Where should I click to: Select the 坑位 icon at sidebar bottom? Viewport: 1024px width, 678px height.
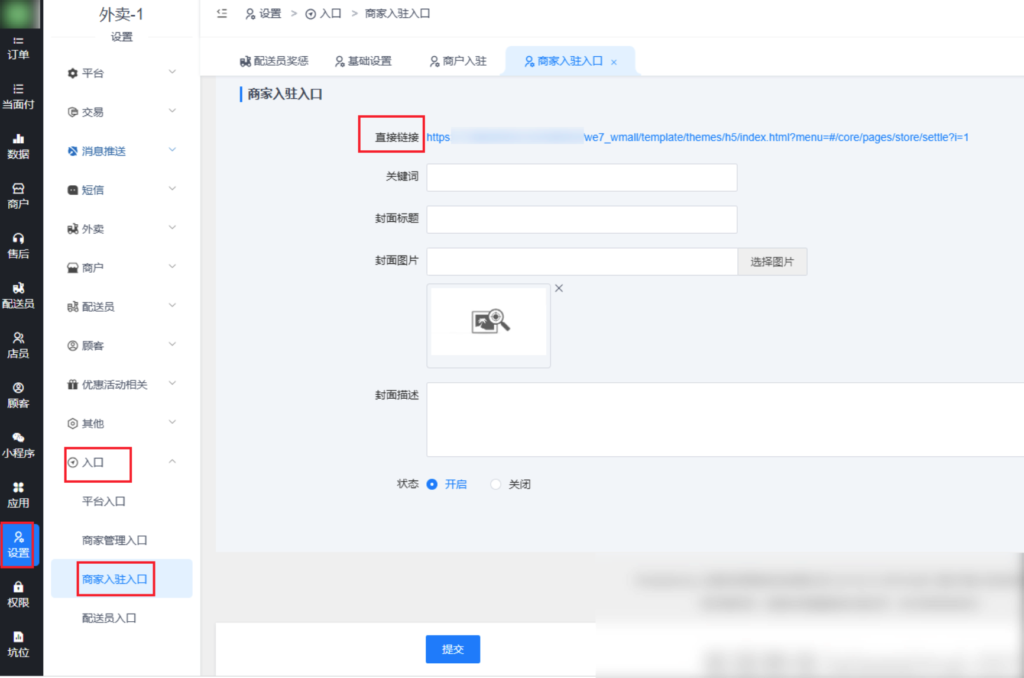coord(20,643)
